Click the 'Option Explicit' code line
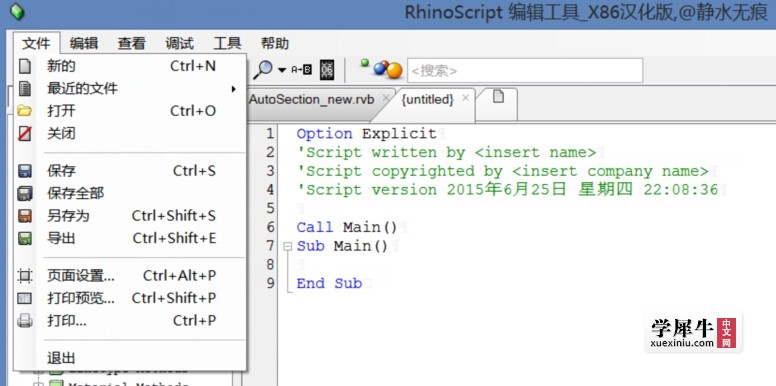 [x=367, y=134]
